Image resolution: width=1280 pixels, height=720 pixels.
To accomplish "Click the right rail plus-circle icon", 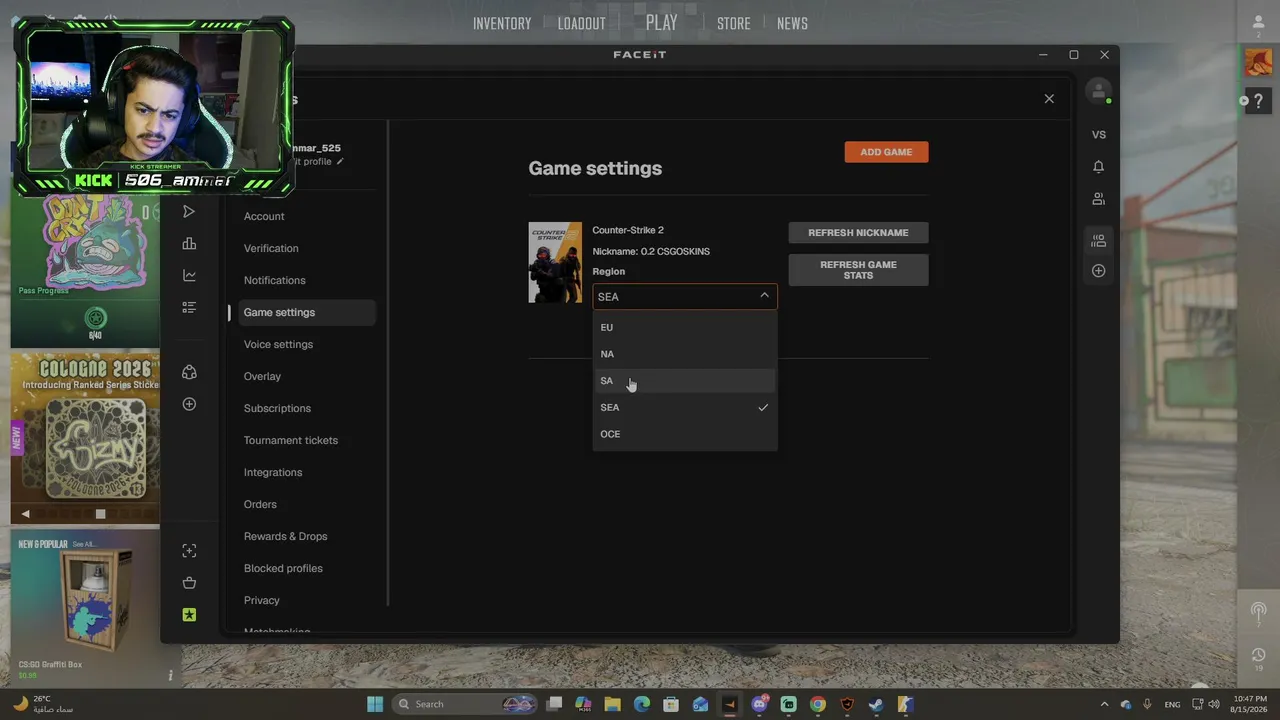I will 1099,271.
